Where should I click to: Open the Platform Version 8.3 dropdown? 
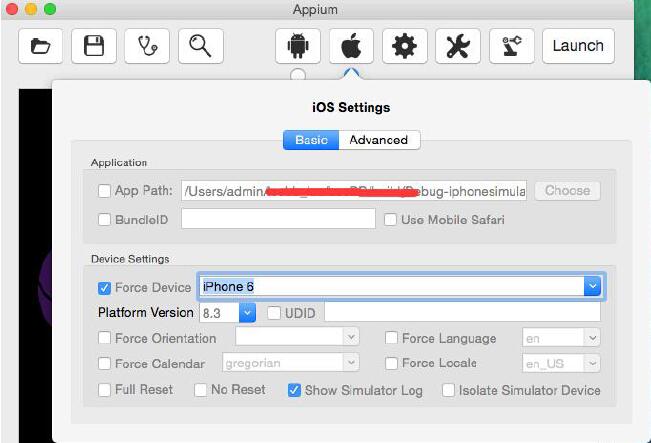click(x=247, y=313)
